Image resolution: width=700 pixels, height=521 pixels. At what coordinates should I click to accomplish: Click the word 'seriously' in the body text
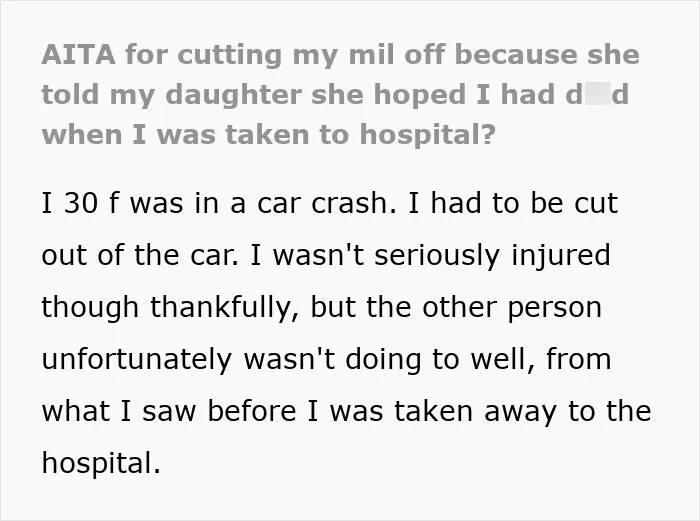coord(437,256)
